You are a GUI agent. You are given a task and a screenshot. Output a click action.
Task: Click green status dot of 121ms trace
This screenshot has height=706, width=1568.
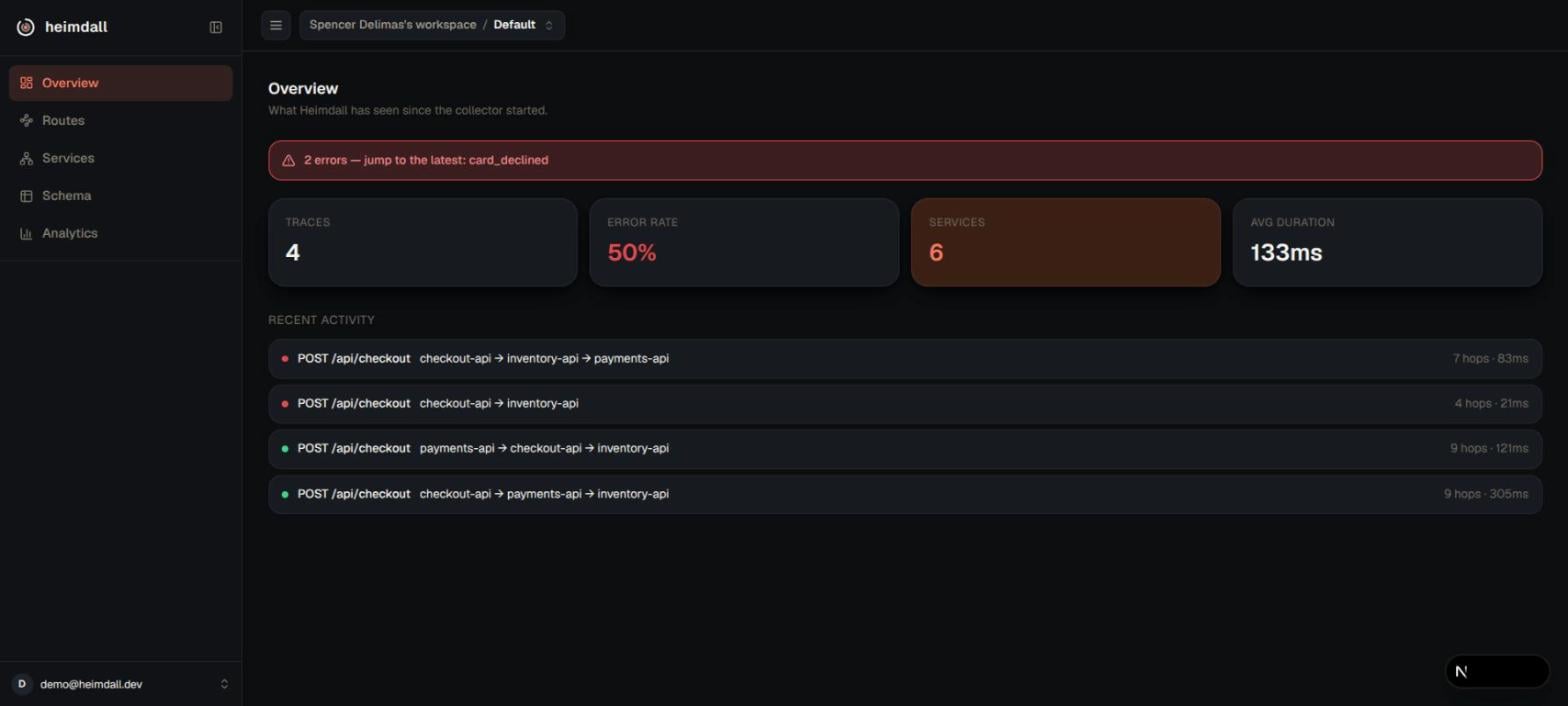(x=285, y=449)
